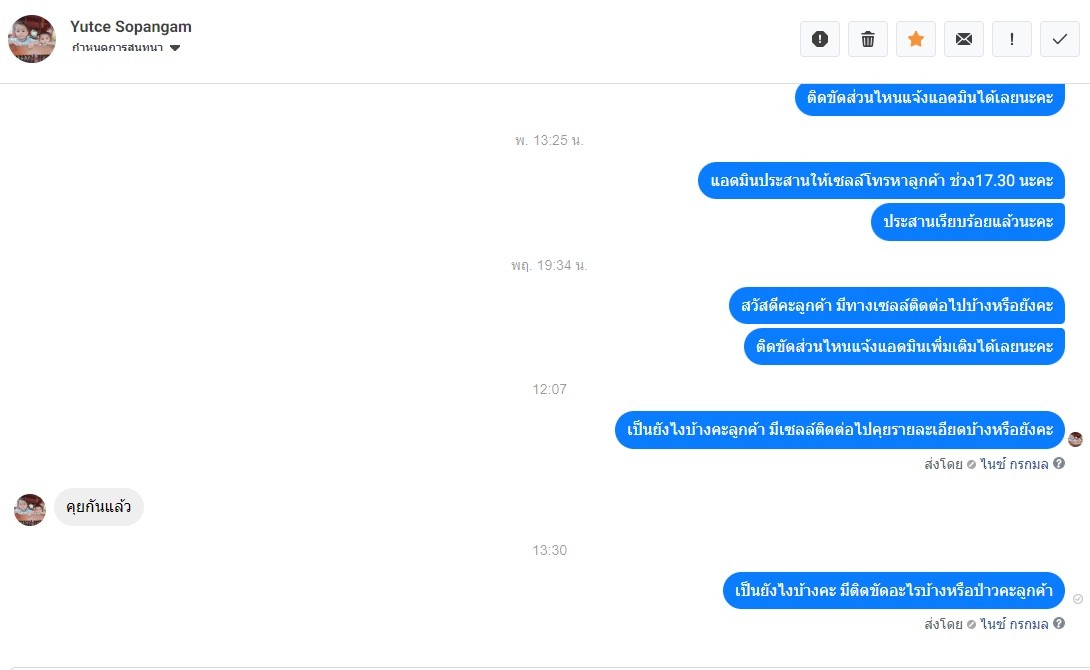Open Yutce Sopangam name link
1090x670 pixels.
(x=131, y=26)
